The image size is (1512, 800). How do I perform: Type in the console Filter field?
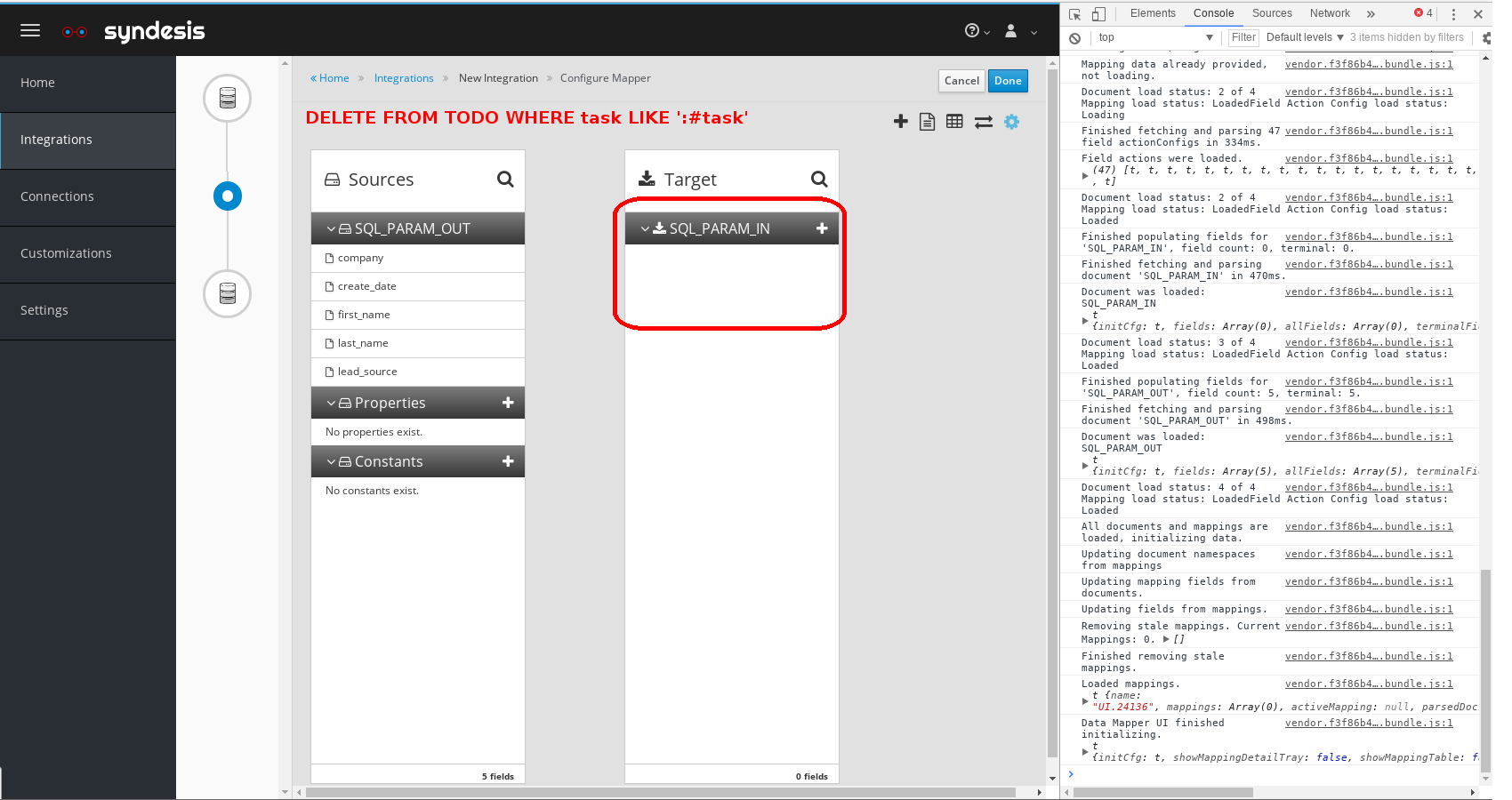click(1243, 37)
